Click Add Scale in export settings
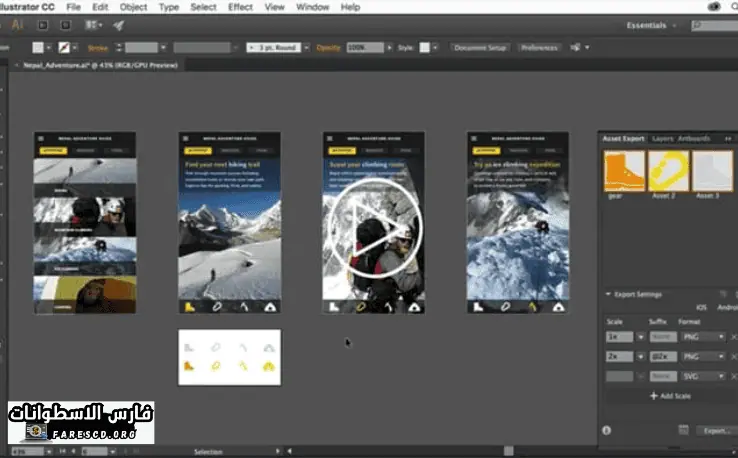The height and width of the screenshot is (458, 738). (x=671, y=396)
